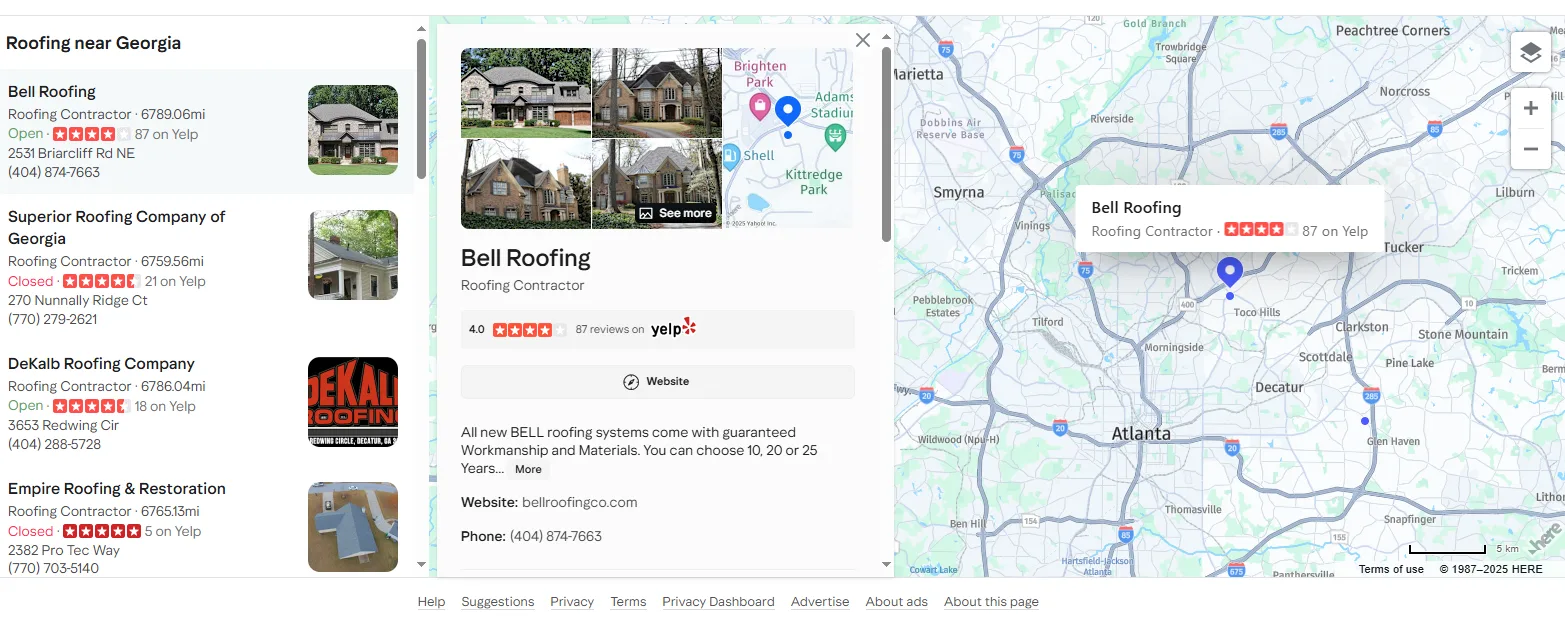Open the About this page link

pyautogui.click(x=991, y=602)
